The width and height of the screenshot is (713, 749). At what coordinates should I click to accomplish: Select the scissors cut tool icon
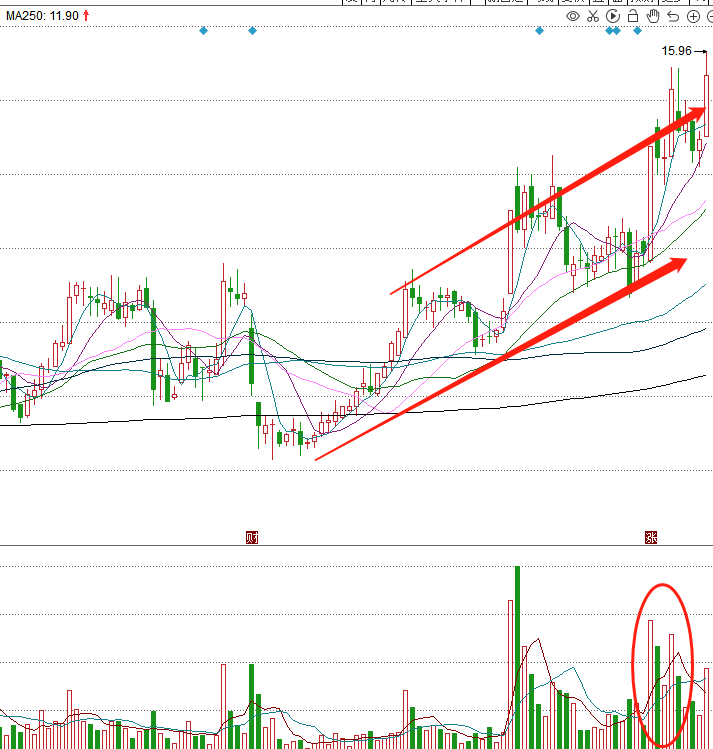coord(593,16)
